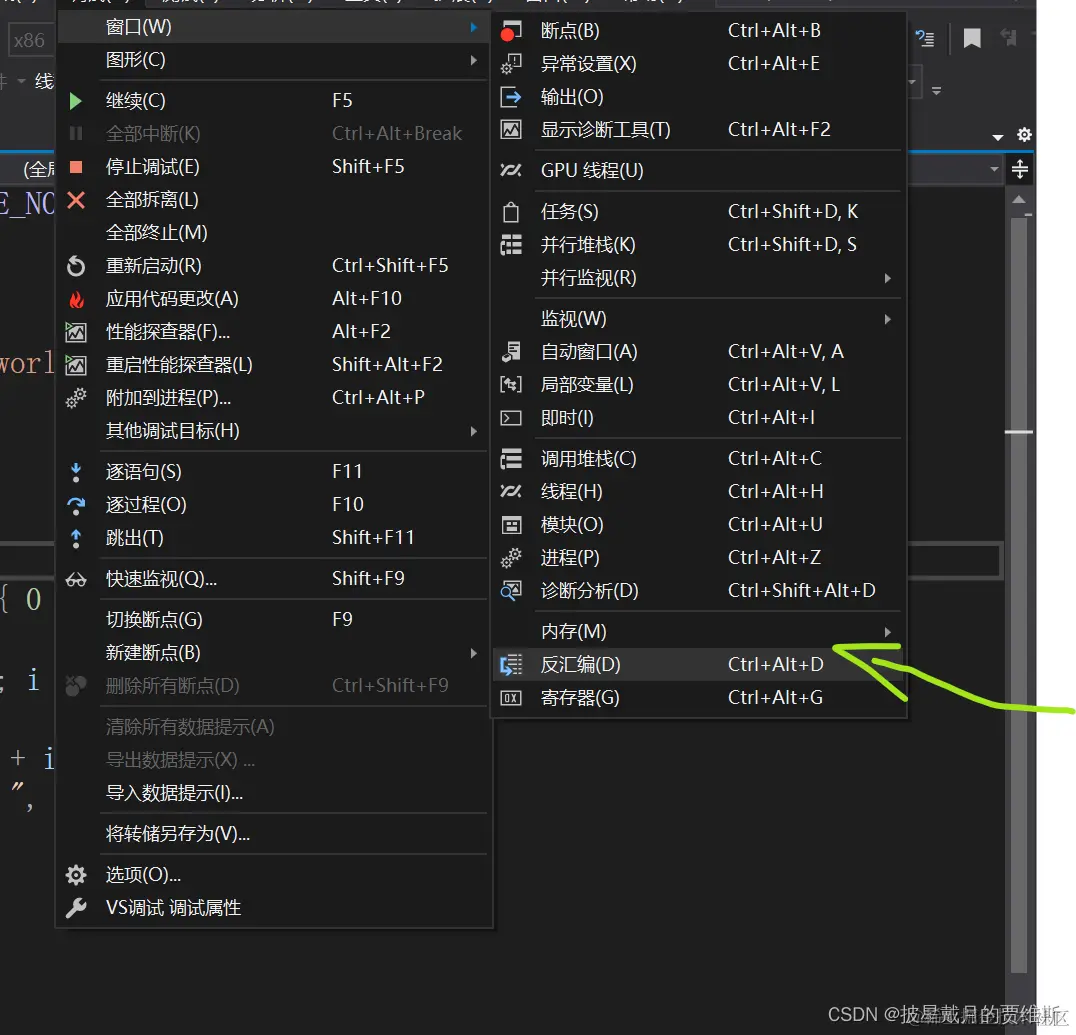Screen dimensions: 1076x1035
Task: Open the dropdown arrow left of the gear icon
Action: pyautogui.click(x=998, y=137)
